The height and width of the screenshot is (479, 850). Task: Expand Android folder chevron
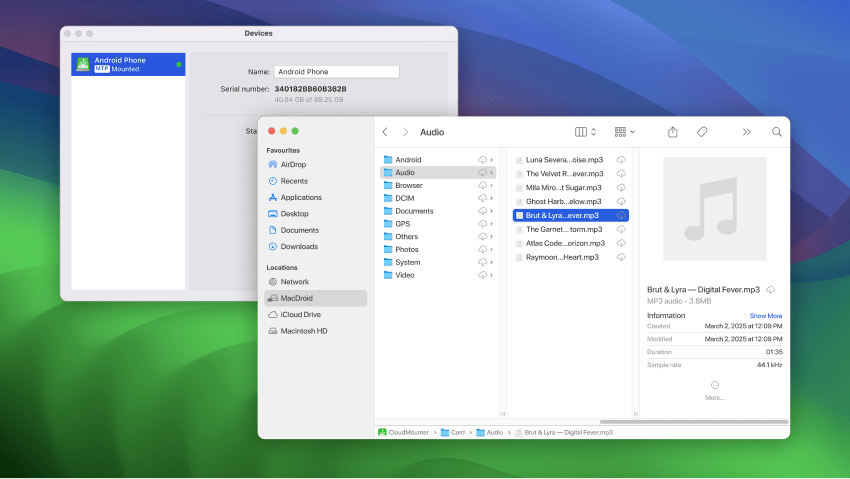pos(492,160)
